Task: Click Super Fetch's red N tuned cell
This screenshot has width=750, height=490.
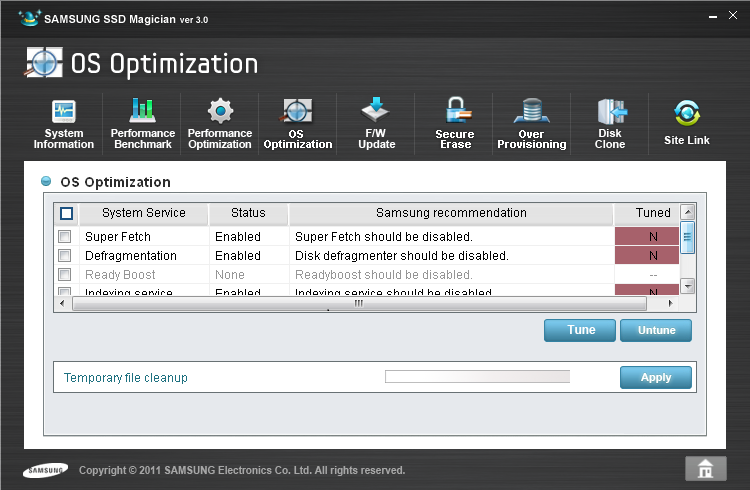Action: click(647, 236)
